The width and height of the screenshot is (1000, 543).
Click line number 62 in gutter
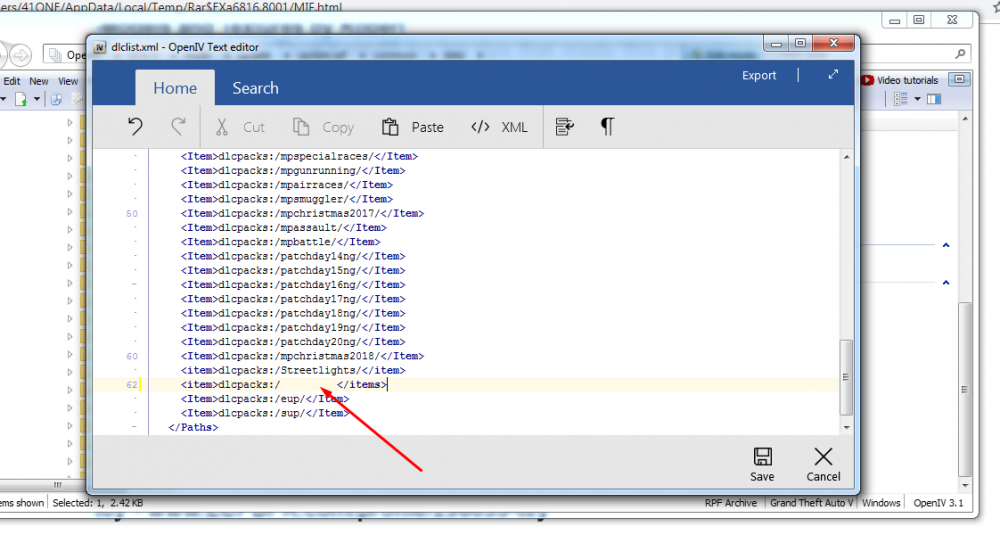coord(131,385)
